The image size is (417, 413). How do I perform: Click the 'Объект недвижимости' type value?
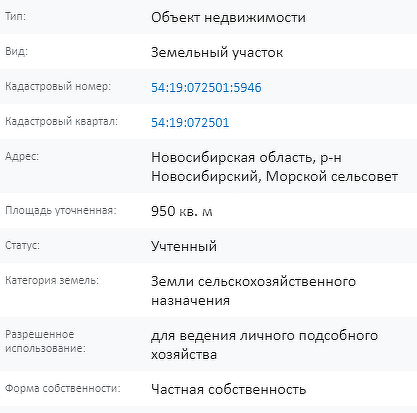[x=228, y=17]
